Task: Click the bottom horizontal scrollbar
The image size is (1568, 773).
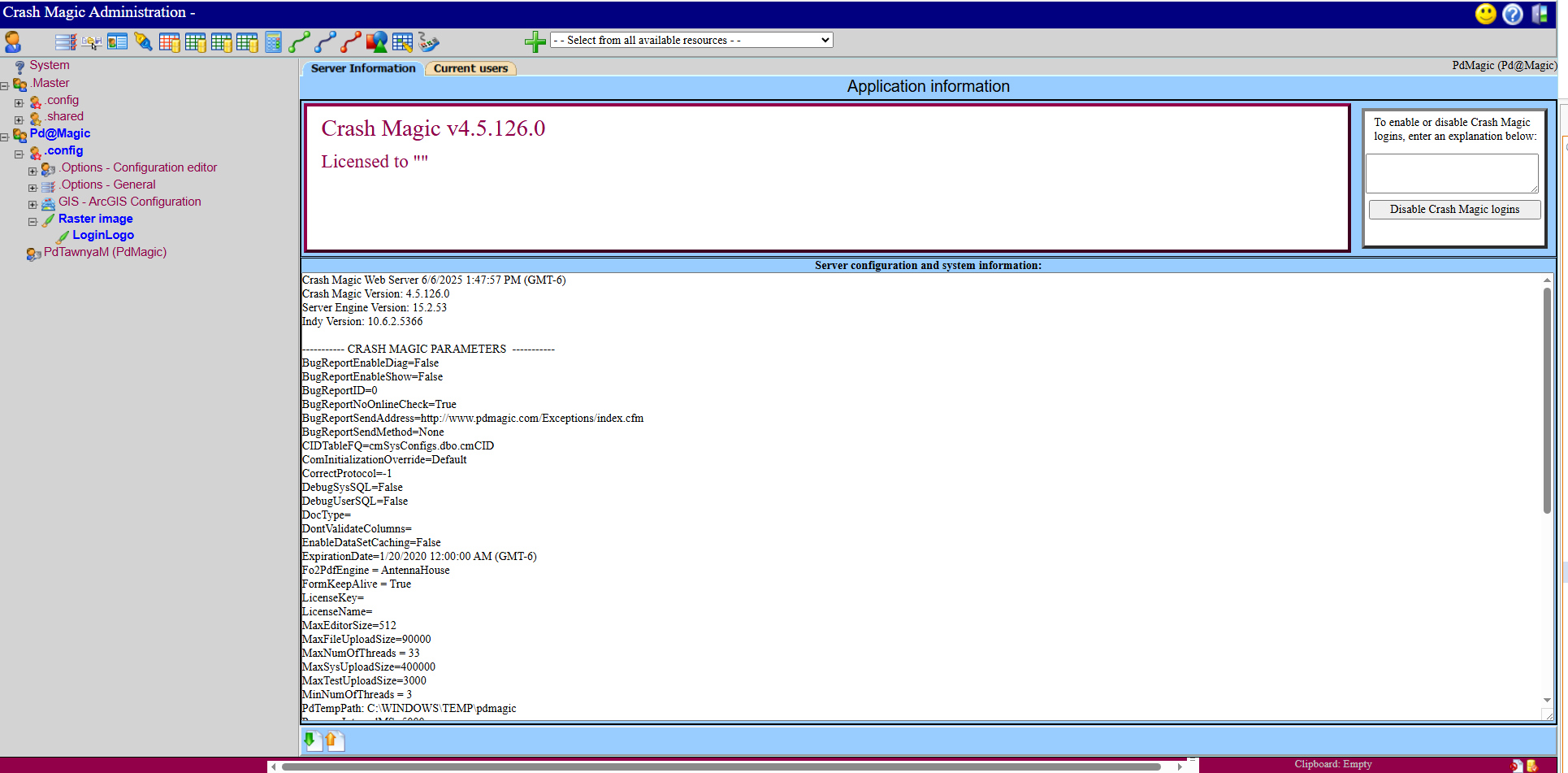Action: pos(720,766)
